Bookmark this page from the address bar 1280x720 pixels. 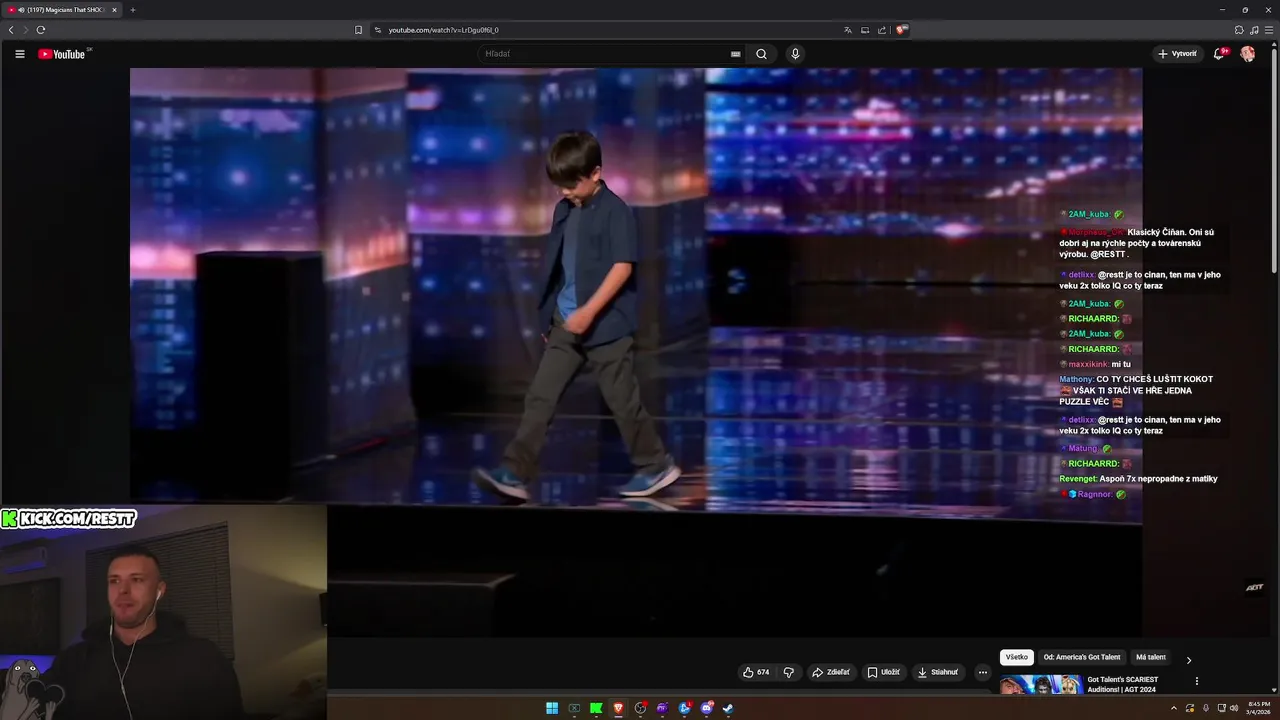tap(359, 30)
